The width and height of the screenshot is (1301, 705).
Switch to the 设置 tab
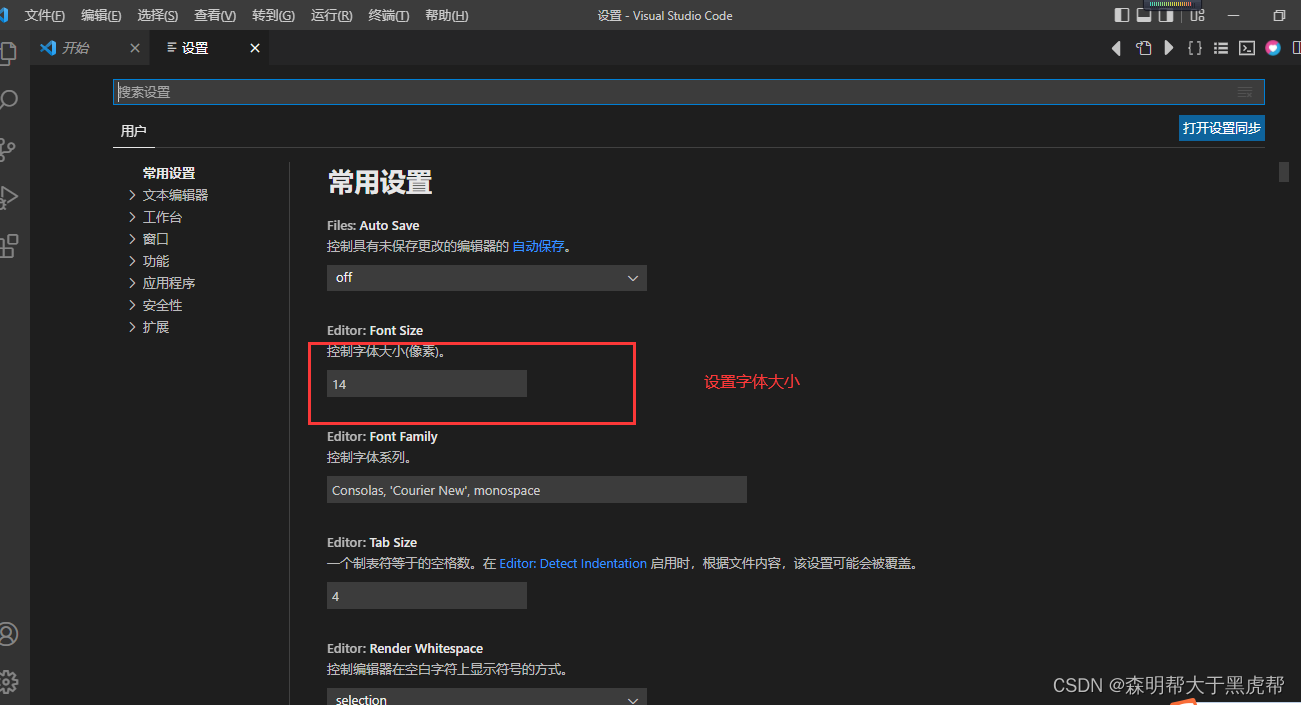(x=209, y=48)
